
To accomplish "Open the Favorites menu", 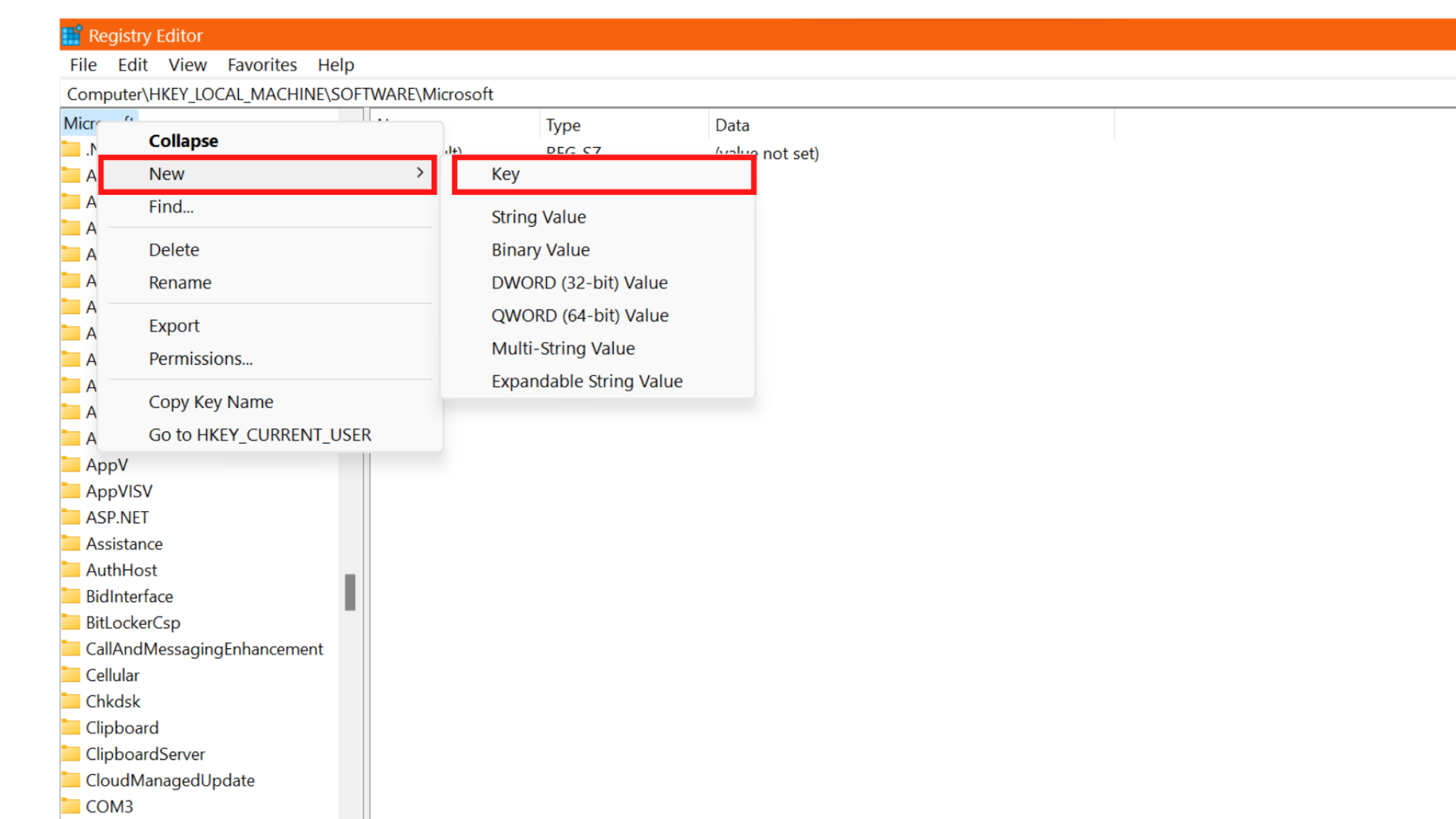I will point(262,65).
